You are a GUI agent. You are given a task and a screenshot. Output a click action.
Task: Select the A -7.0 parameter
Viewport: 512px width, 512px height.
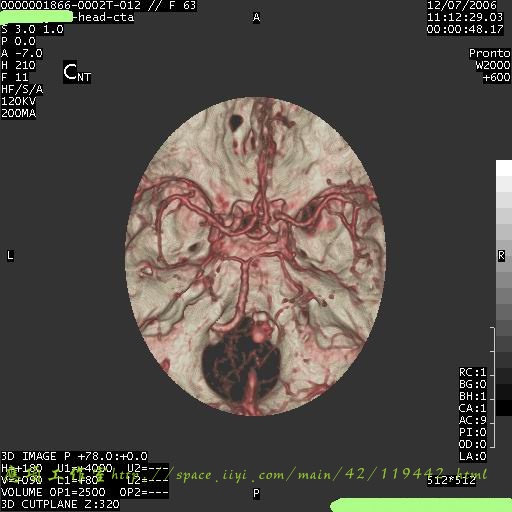click(22, 53)
